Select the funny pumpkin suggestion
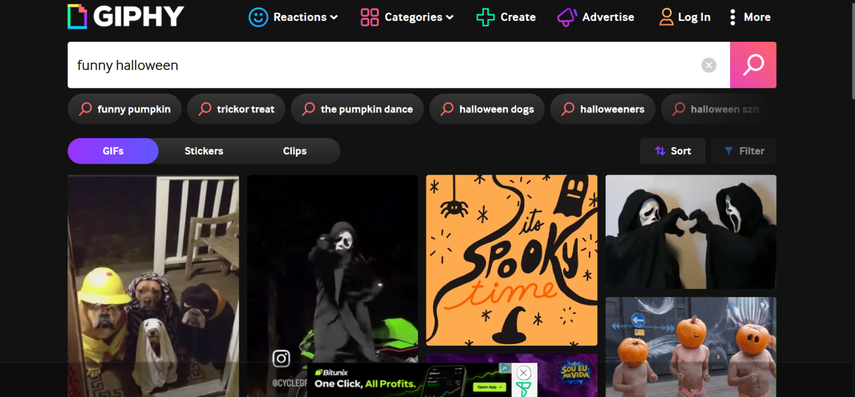855x397 pixels. pyautogui.click(x=125, y=109)
